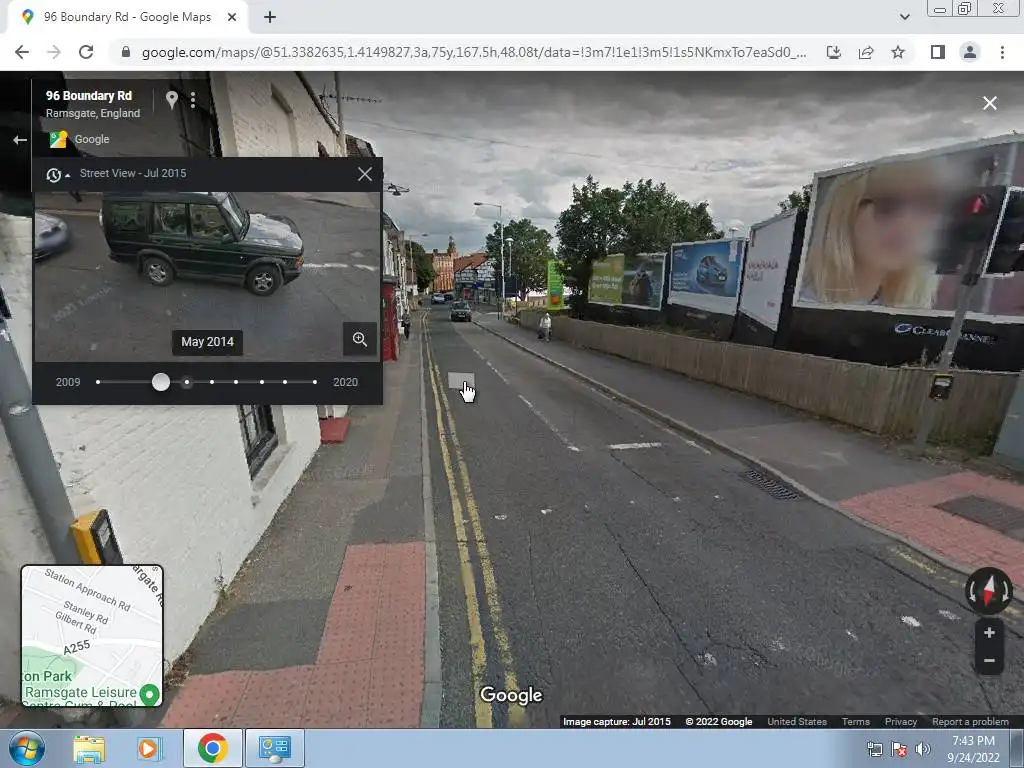This screenshot has height=768, width=1024.
Task: Select the Jul 2015 timeline point
Action: [187, 382]
